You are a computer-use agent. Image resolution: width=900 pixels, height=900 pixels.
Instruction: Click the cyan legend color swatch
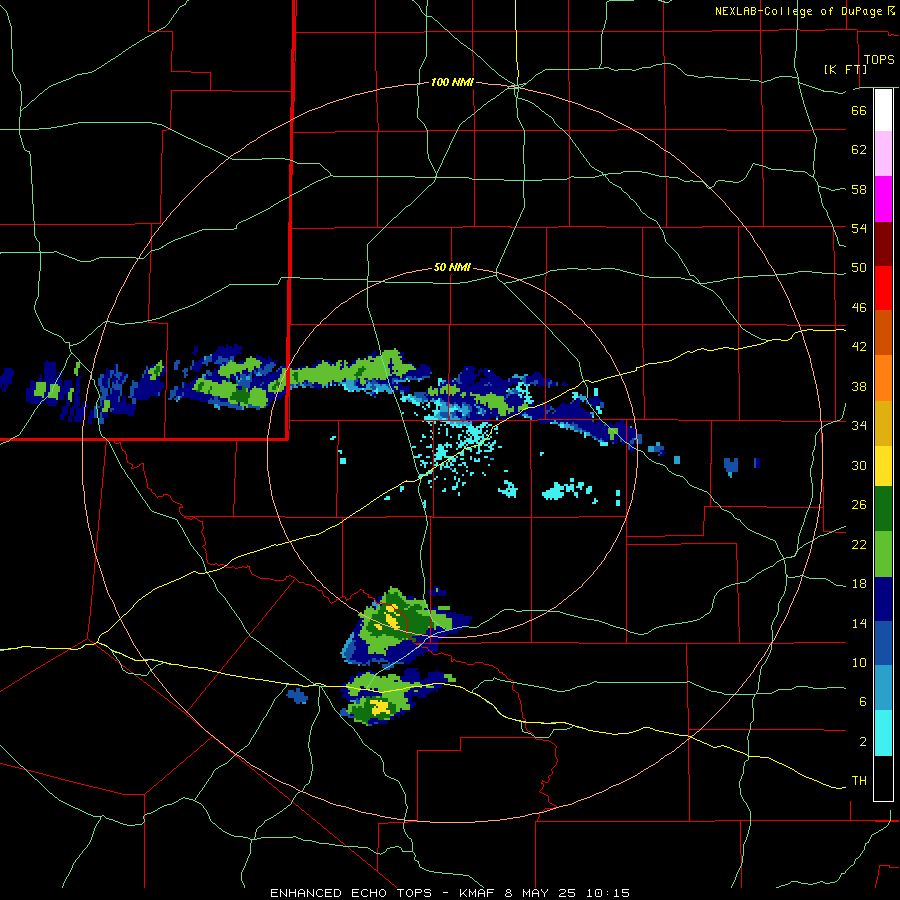click(x=883, y=733)
